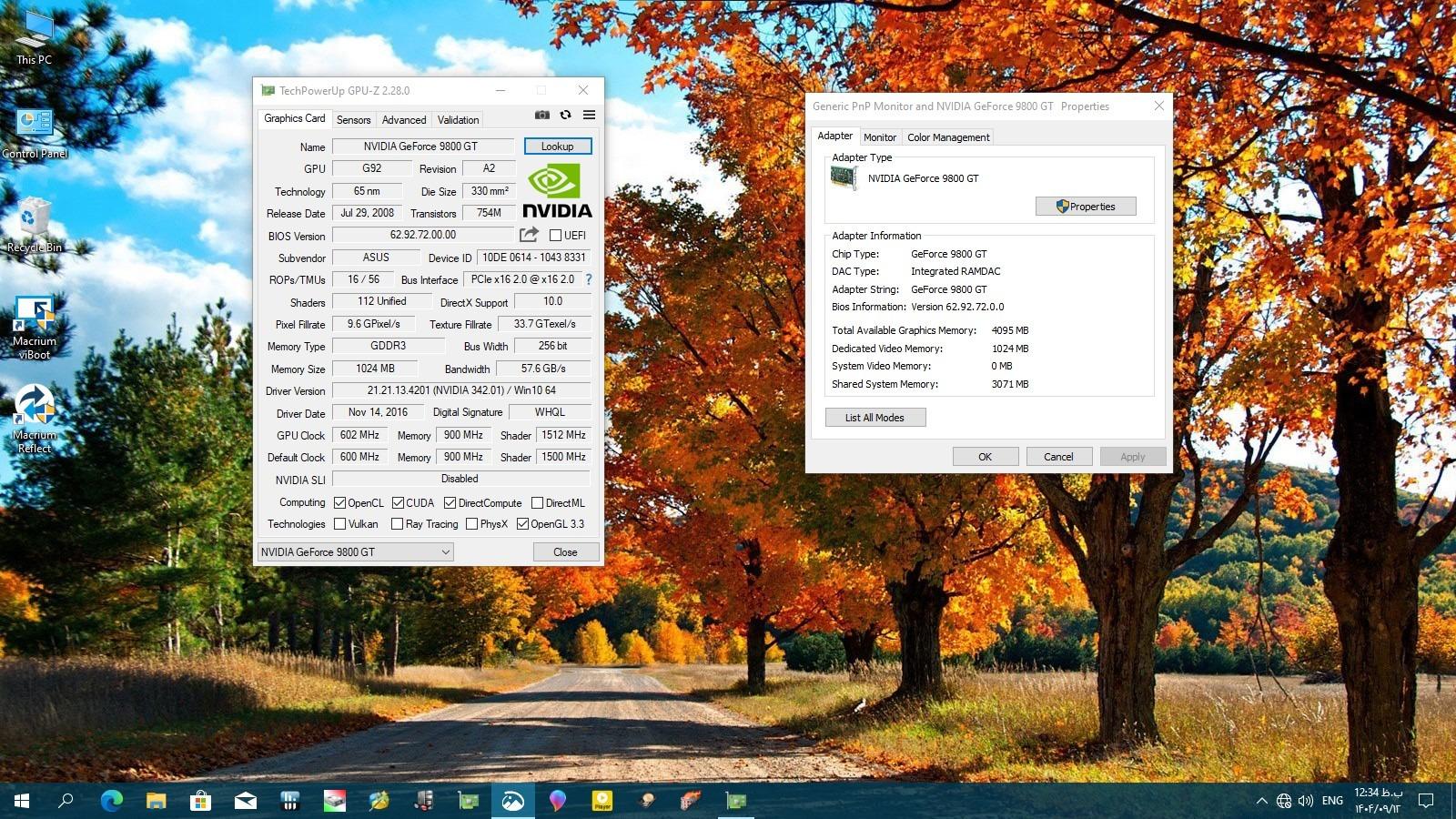This screenshot has width=1456, height=819.
Task: Enable the Ray Tracing checkbox
Action: tap(397, 524)
